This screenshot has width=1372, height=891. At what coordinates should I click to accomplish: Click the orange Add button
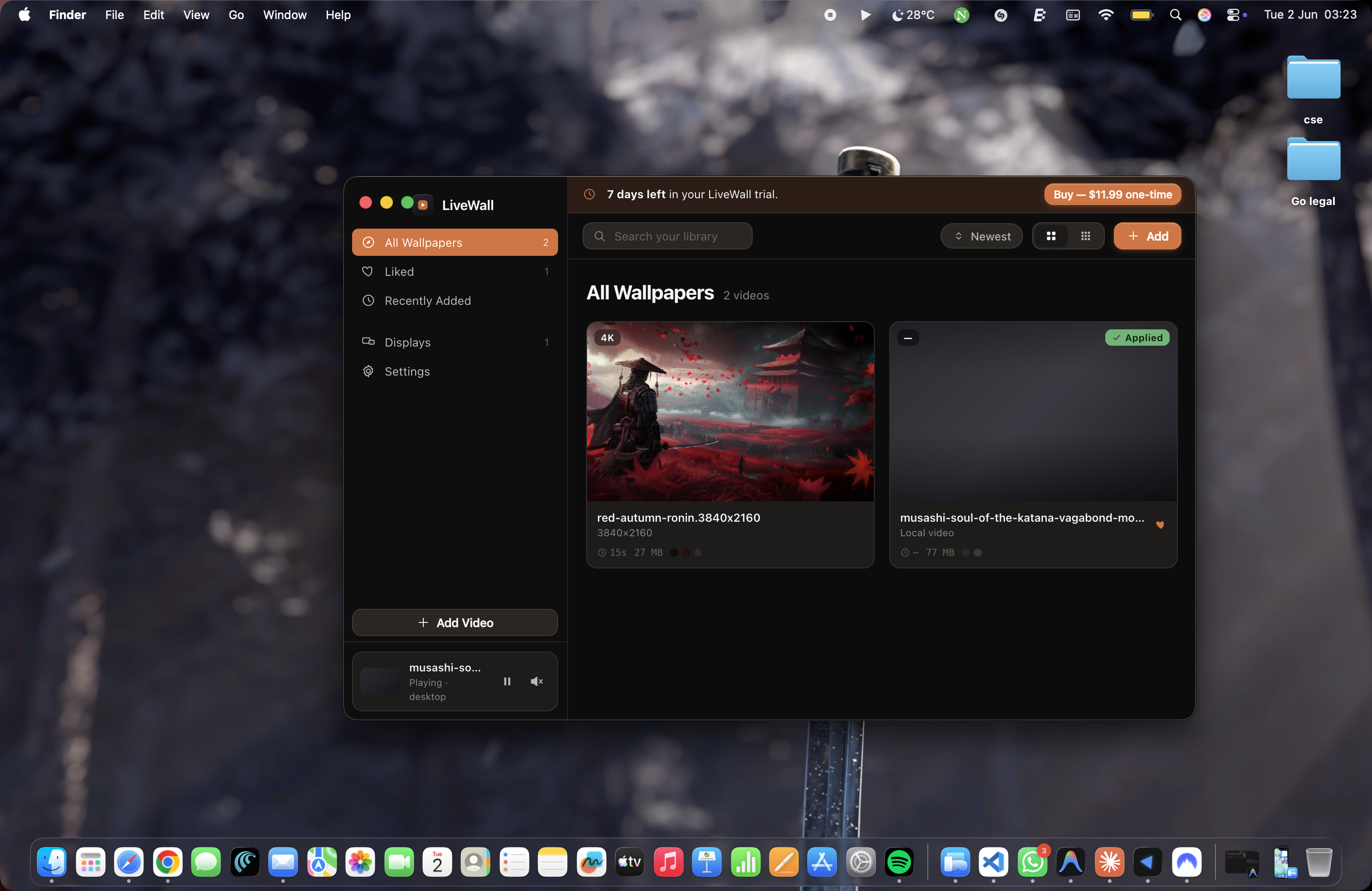1147,236
